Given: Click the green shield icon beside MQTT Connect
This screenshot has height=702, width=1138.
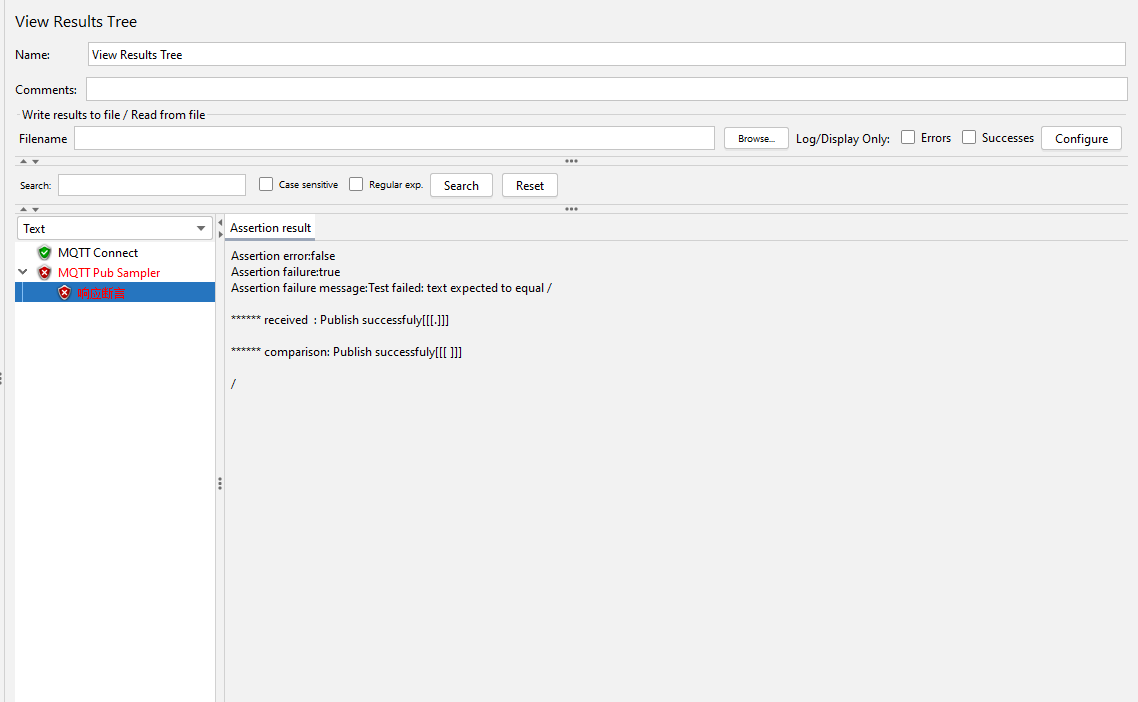Looking at the screenshot, I should point(44,253).
